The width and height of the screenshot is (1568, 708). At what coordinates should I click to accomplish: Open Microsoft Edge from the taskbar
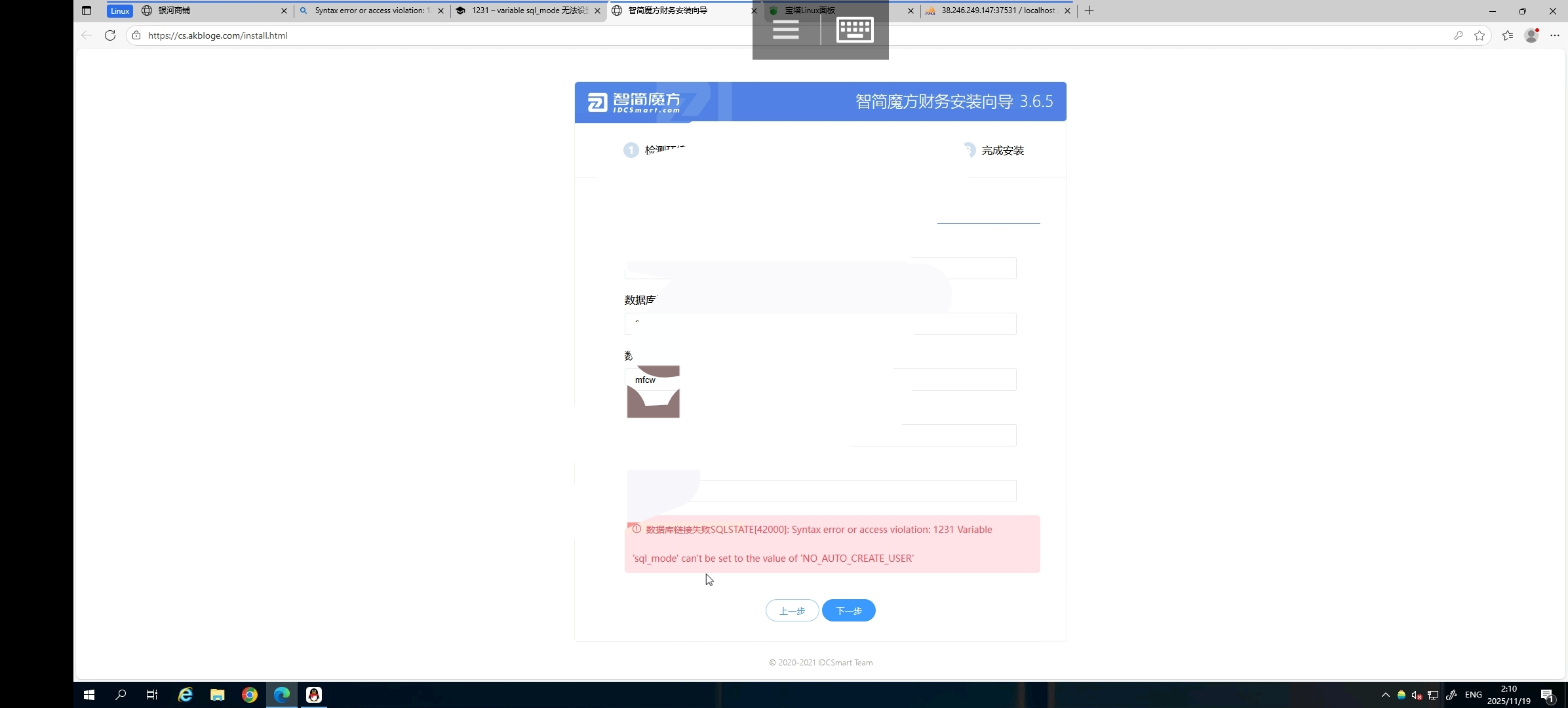[x=281, y=695]
